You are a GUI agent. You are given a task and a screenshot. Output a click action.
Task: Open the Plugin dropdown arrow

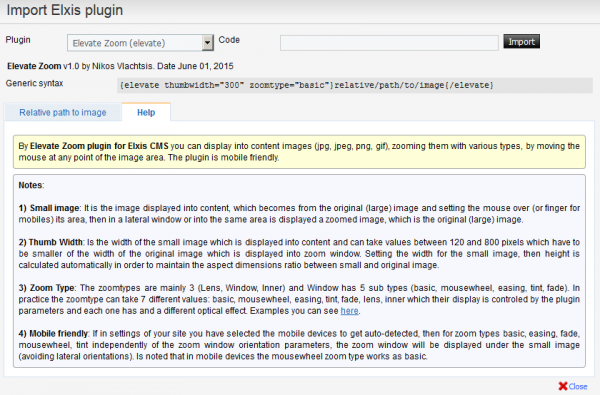(x=207, y=43)
